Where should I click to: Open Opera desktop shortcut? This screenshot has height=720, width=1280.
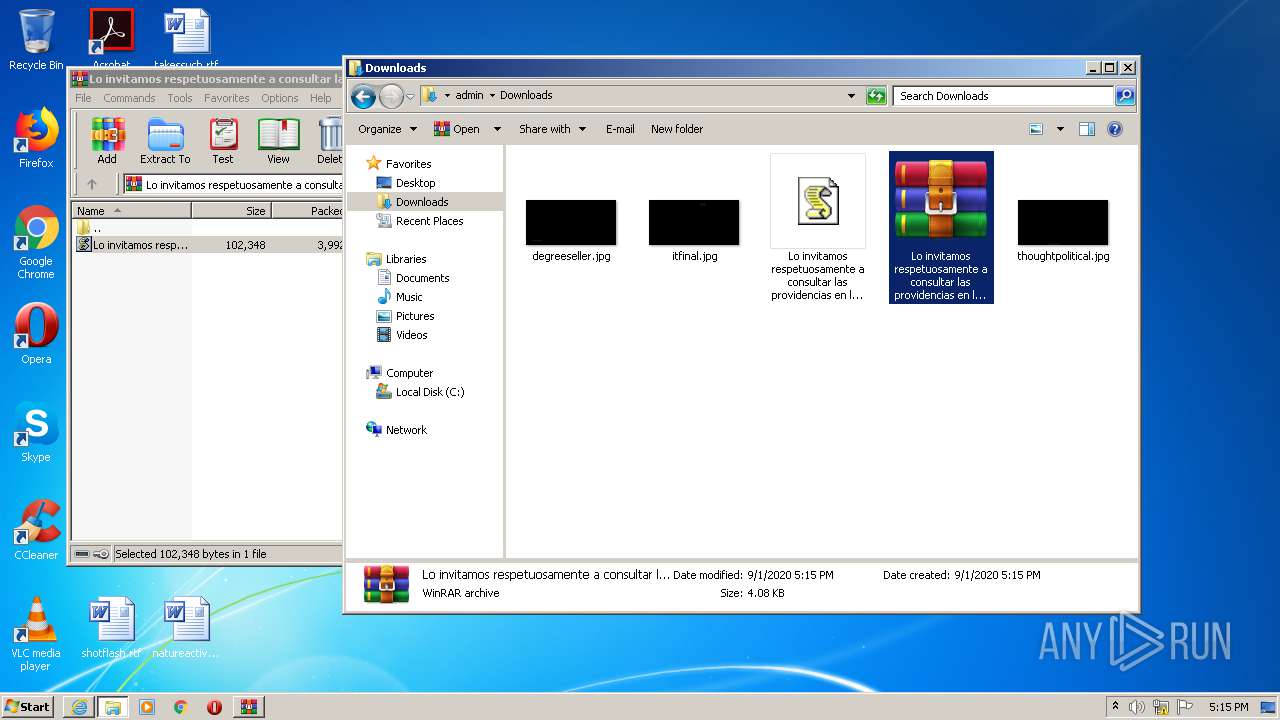(36, 334)
